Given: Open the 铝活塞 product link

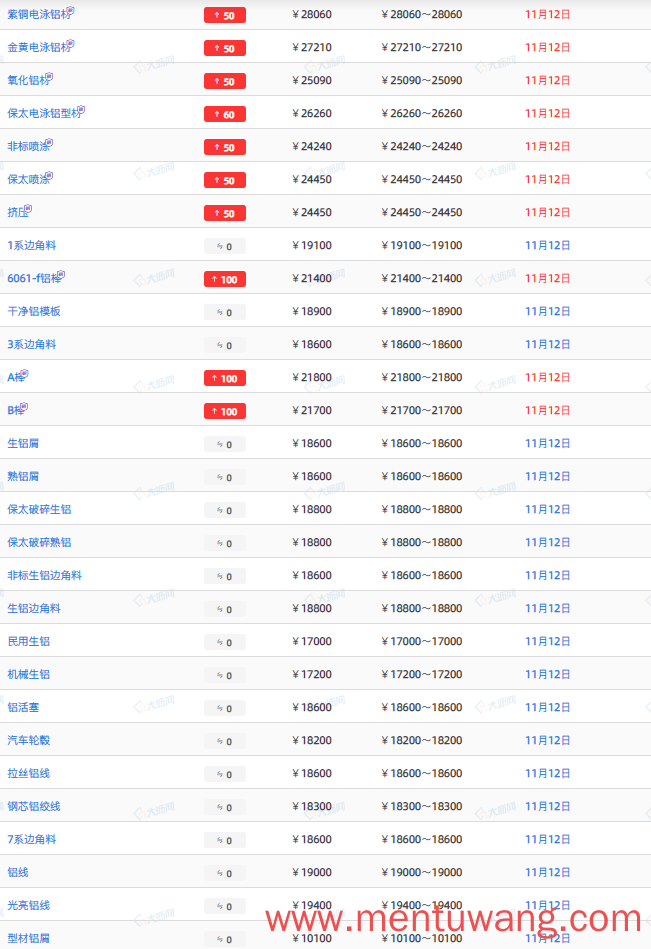Looking at the screenshot, I should pos(23,707).
